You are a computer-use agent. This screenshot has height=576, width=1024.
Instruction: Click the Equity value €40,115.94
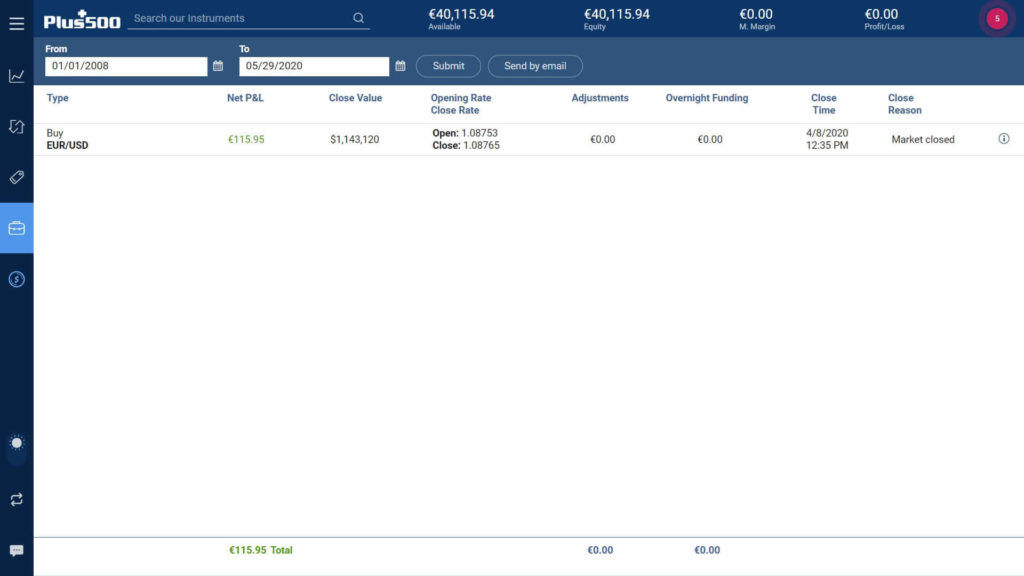616,14
